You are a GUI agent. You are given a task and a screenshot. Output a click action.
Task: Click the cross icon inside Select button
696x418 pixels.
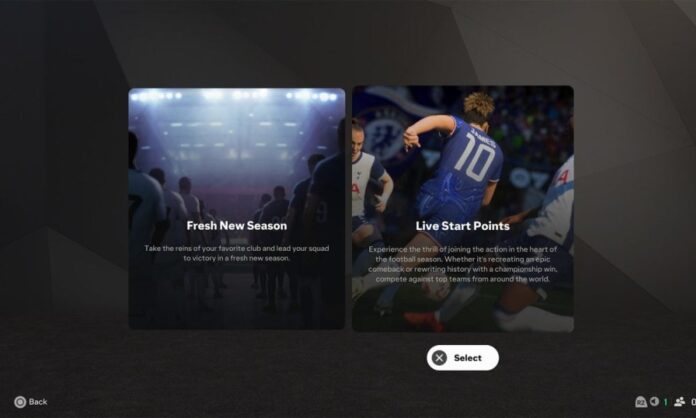[x=439, y=358]
